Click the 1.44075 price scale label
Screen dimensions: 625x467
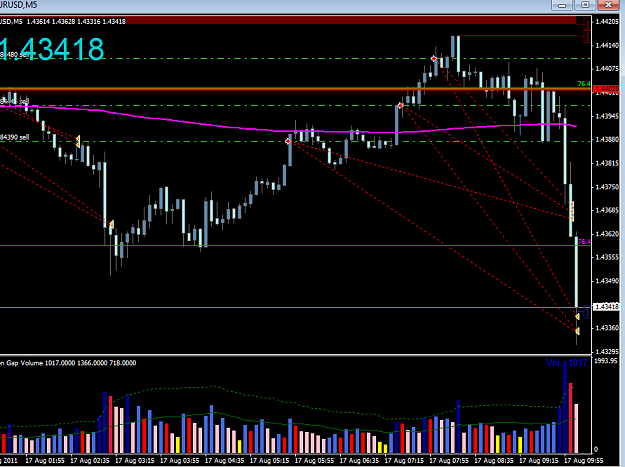click(x=607, y=69)
